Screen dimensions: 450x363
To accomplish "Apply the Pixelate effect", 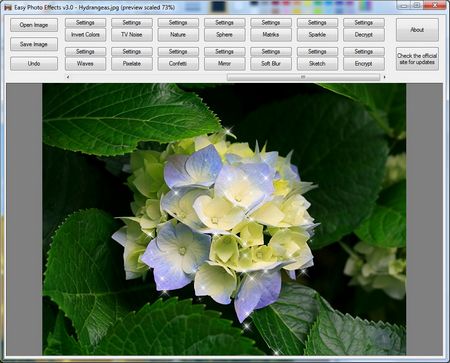I will tap(132, 64).
